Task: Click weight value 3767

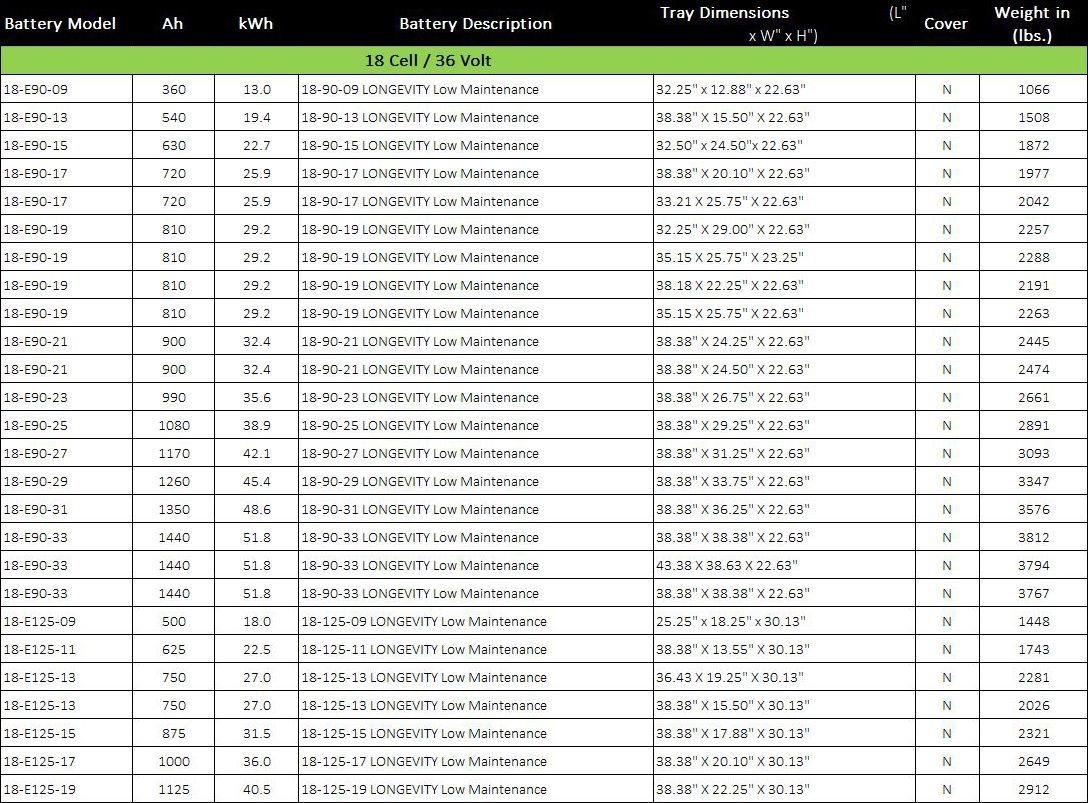Action: (1034, 593)
